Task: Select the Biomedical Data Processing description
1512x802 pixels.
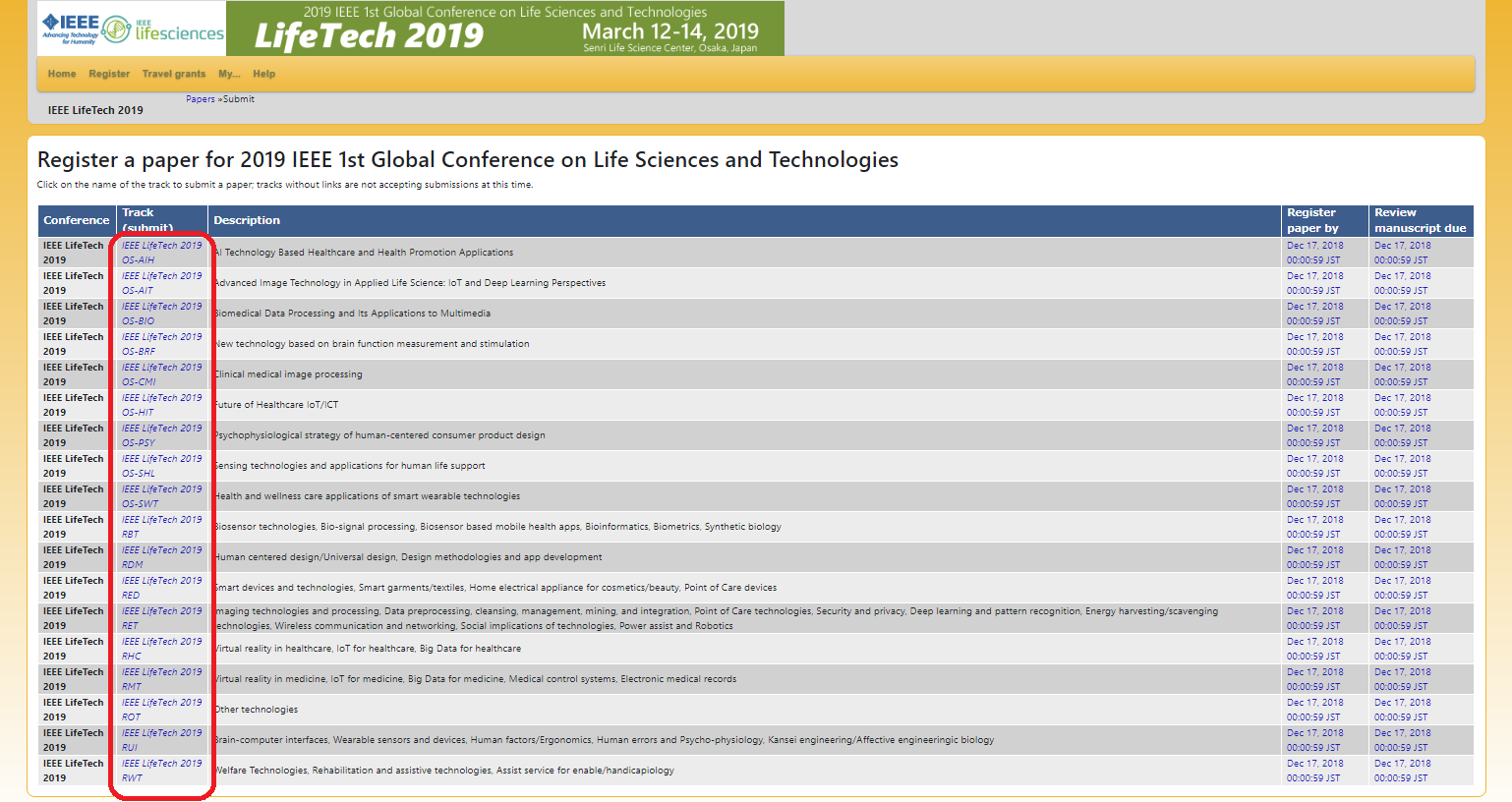Action: 352,314
